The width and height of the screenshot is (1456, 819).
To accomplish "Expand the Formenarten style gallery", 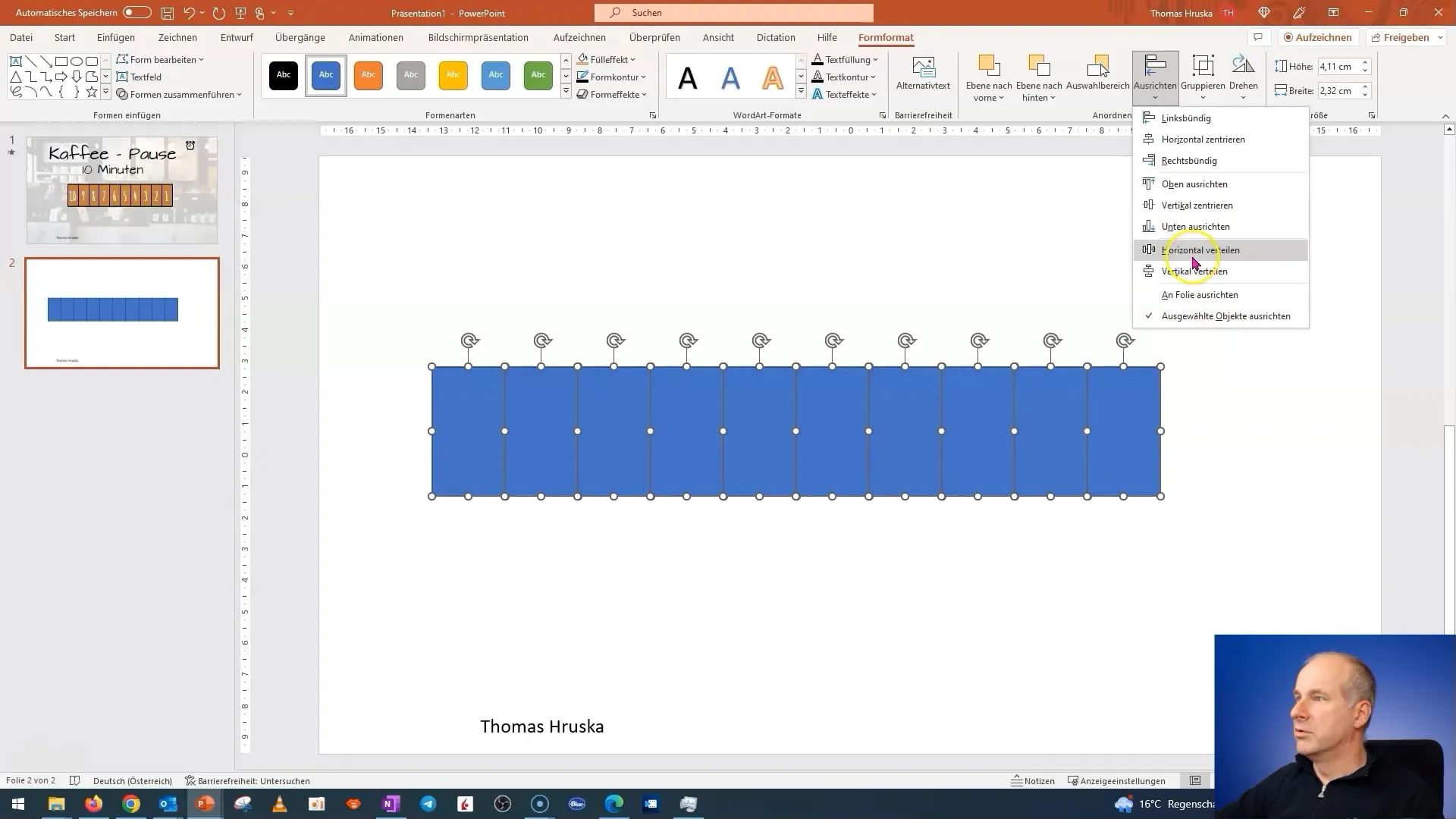I will (566, 92).
